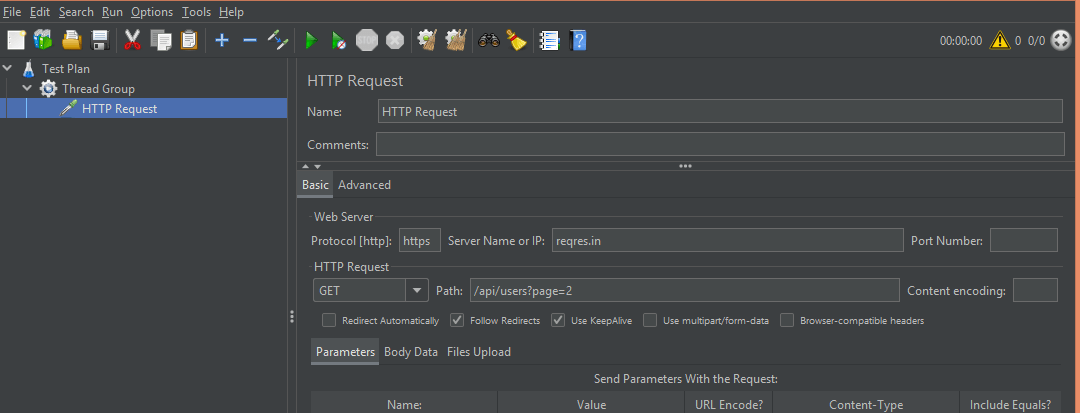The height and width of the screenshot is (413, 1080).
Task: Click the Copy icon in toolbar
Action: (x=160, y=41)
